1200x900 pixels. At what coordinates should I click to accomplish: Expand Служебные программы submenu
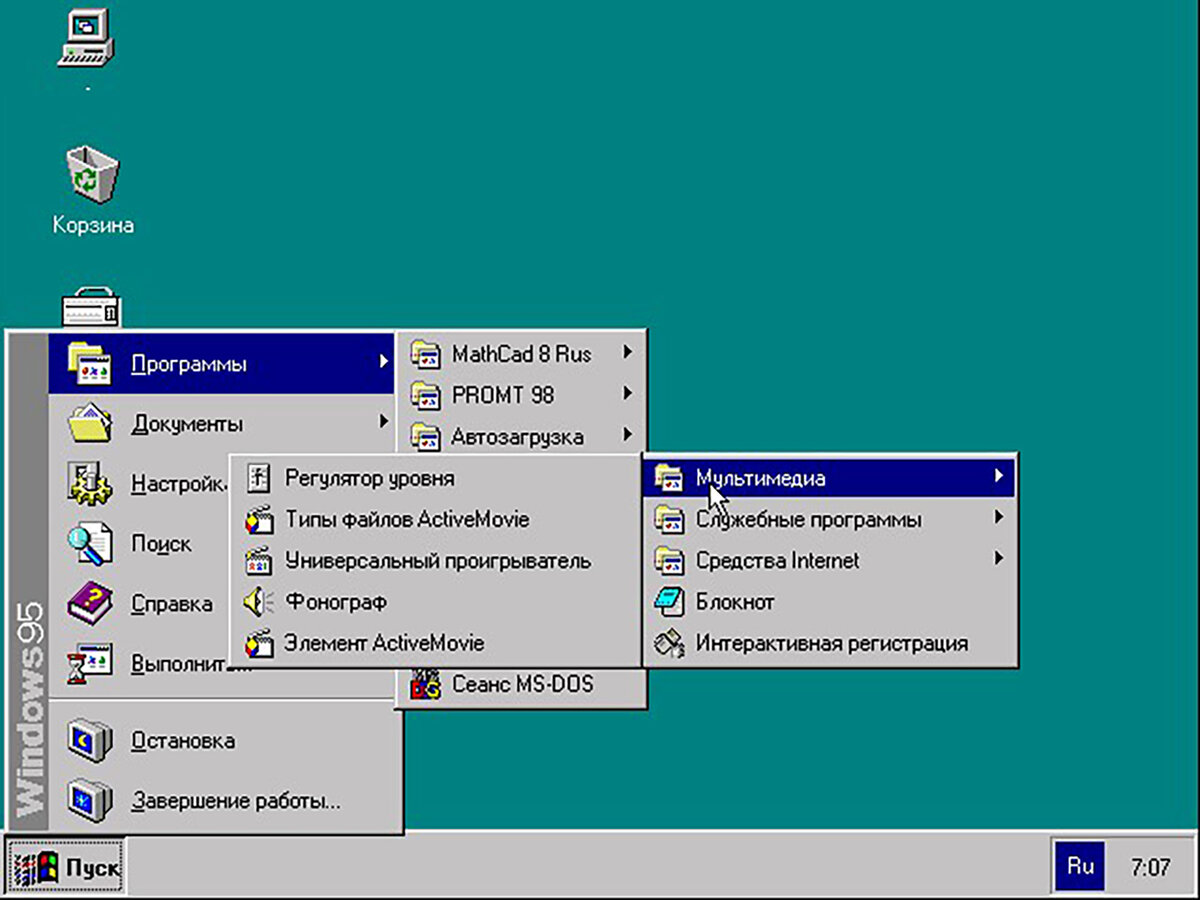[x=1000, y=519]
